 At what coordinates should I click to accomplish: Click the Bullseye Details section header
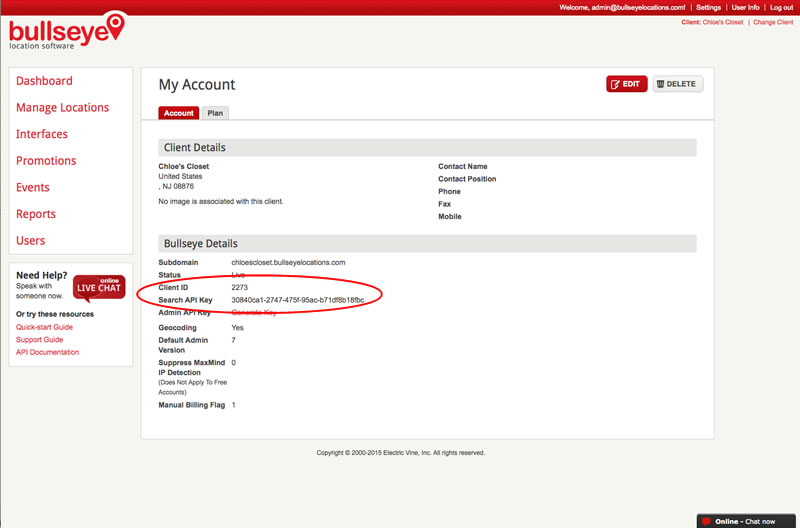[x=428, y=243]
